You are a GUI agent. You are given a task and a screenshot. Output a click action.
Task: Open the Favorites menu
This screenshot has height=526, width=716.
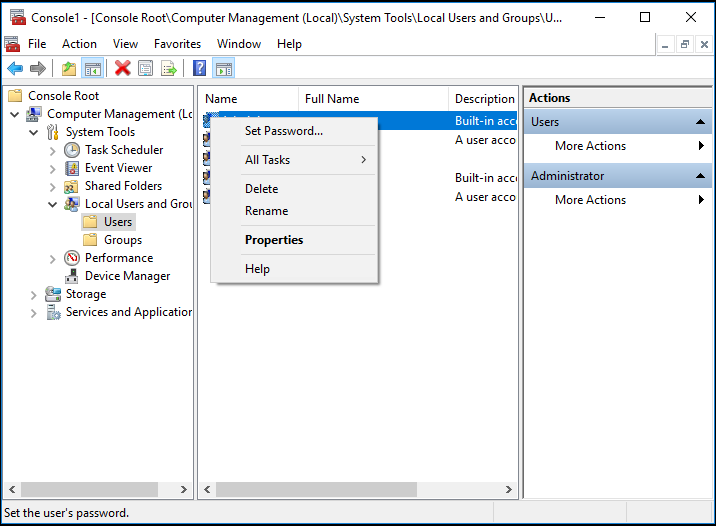point(177,44)
